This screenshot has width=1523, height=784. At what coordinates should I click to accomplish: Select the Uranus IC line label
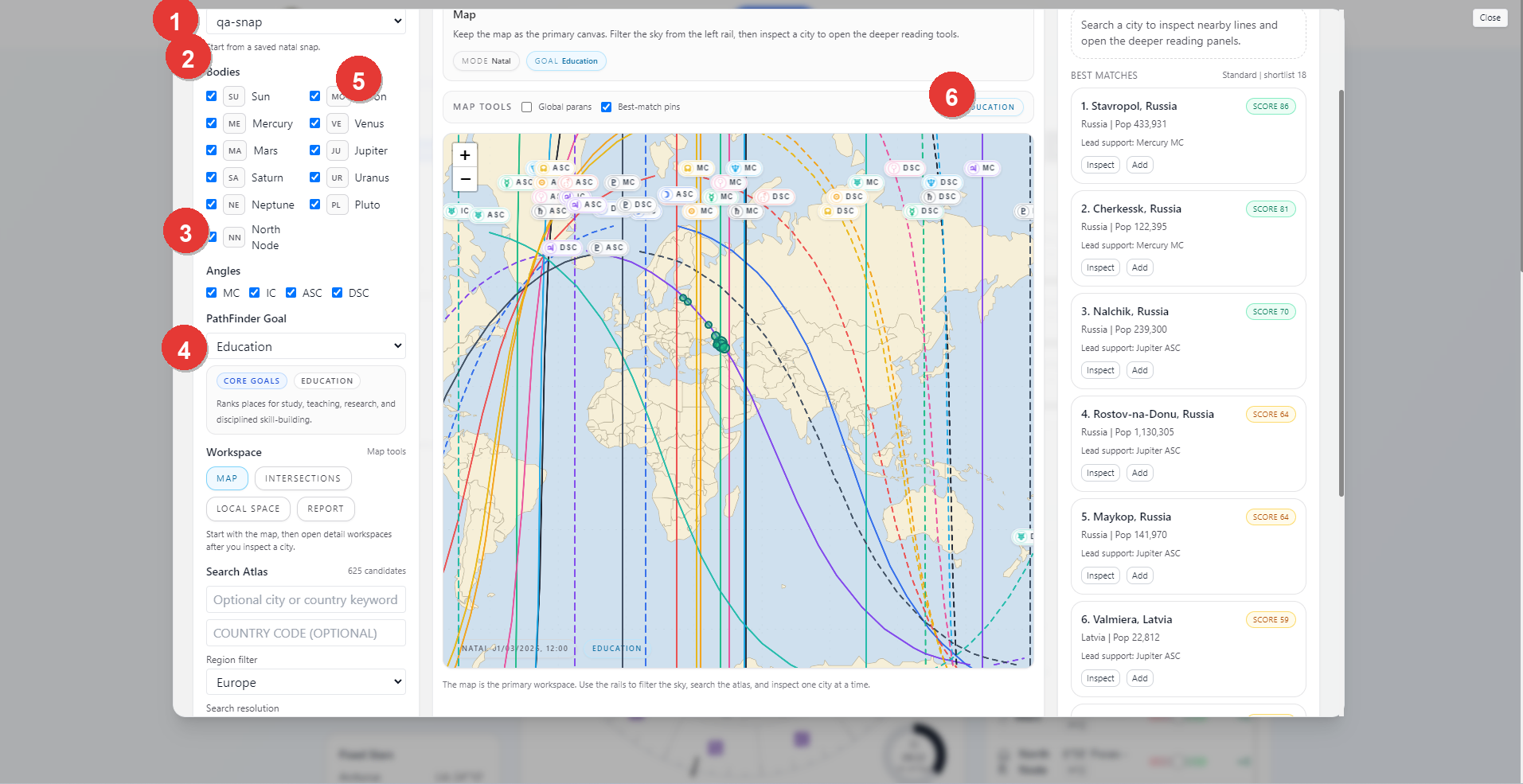point(457,211)
